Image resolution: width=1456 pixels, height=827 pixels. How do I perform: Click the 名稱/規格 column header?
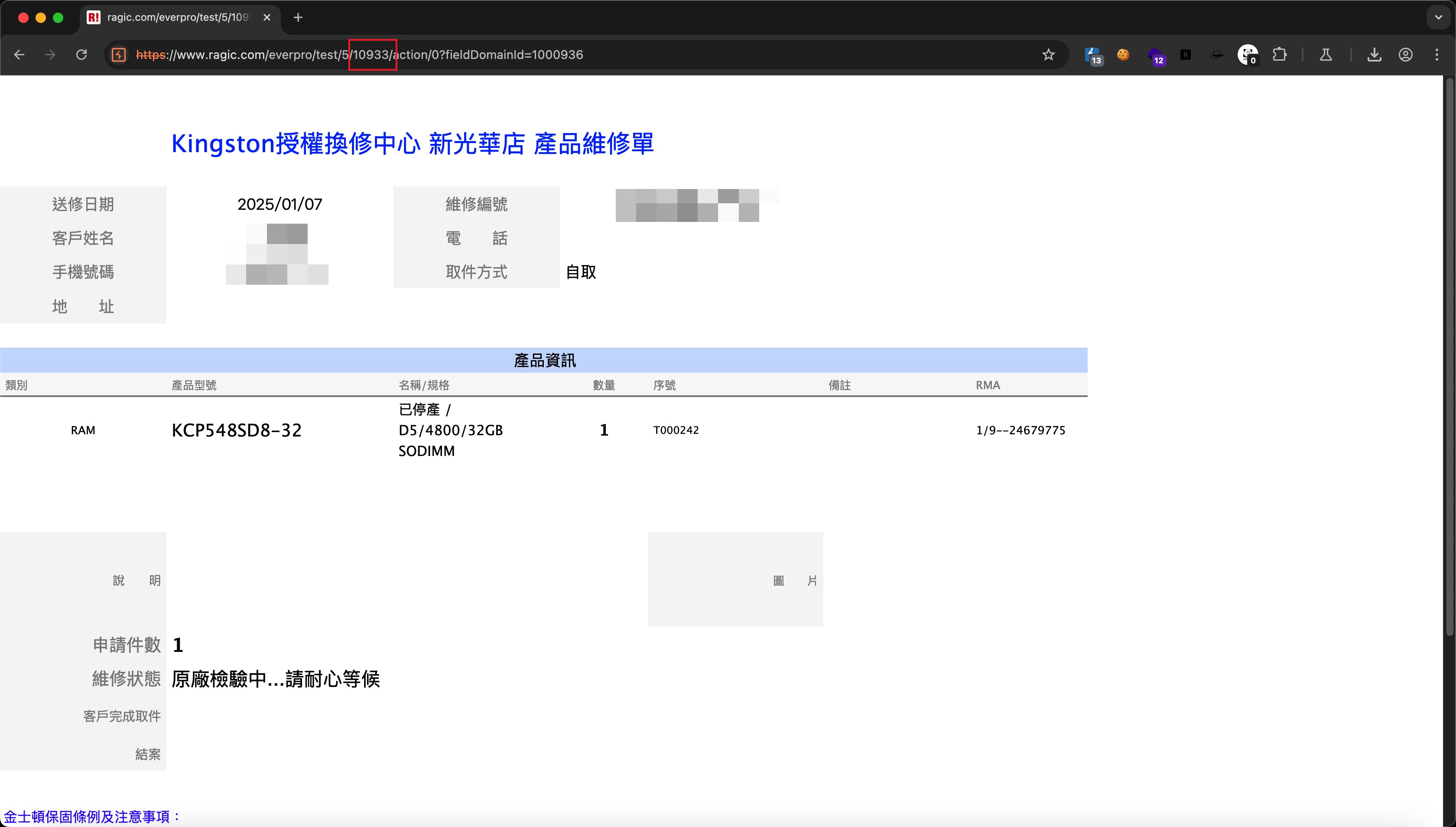[424, 385]
